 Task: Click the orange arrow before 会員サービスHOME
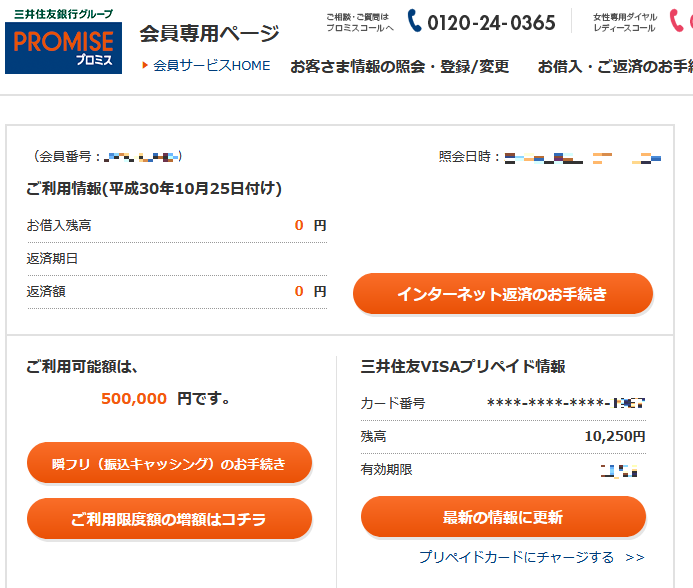pos(145,65)
